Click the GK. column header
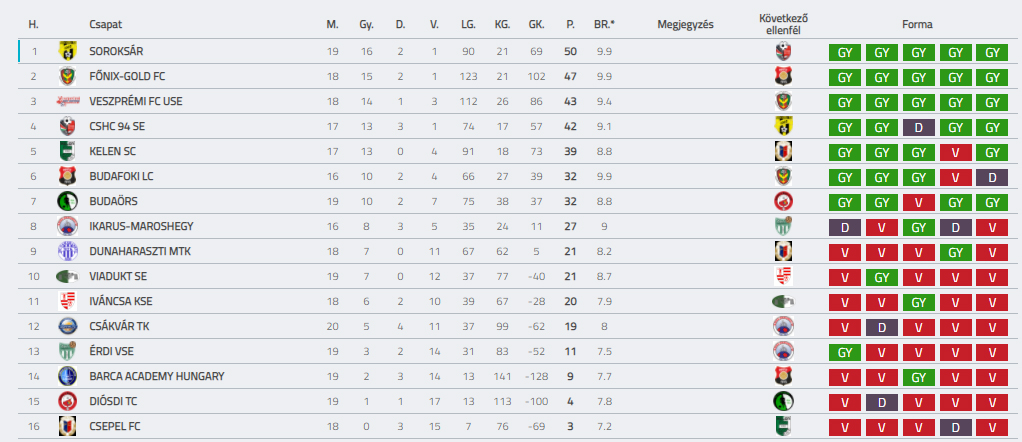This screenshot has height=442, width=1022. (536, 24)
